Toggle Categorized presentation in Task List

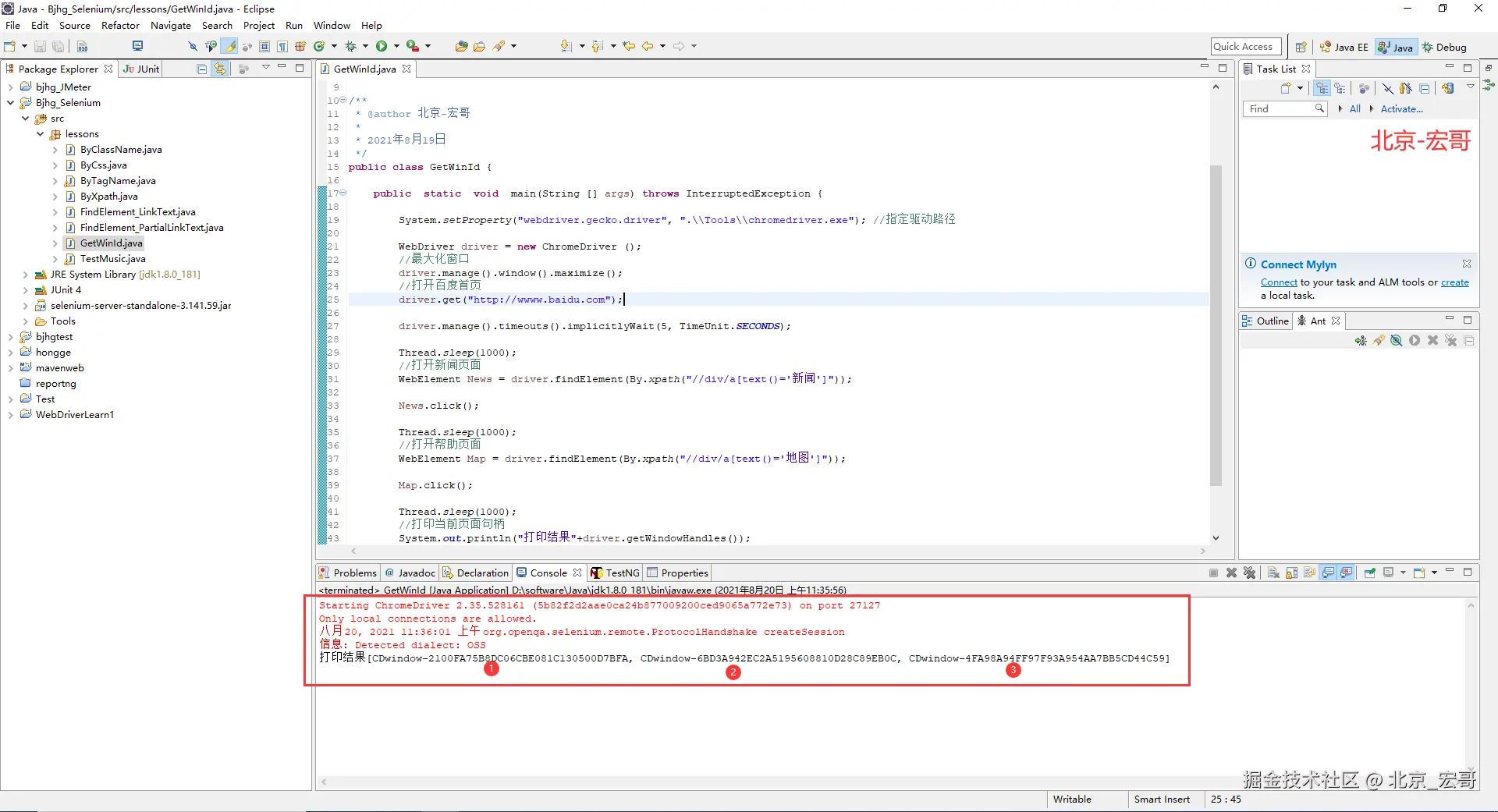pyautogui.click(x=1322, y=89)
